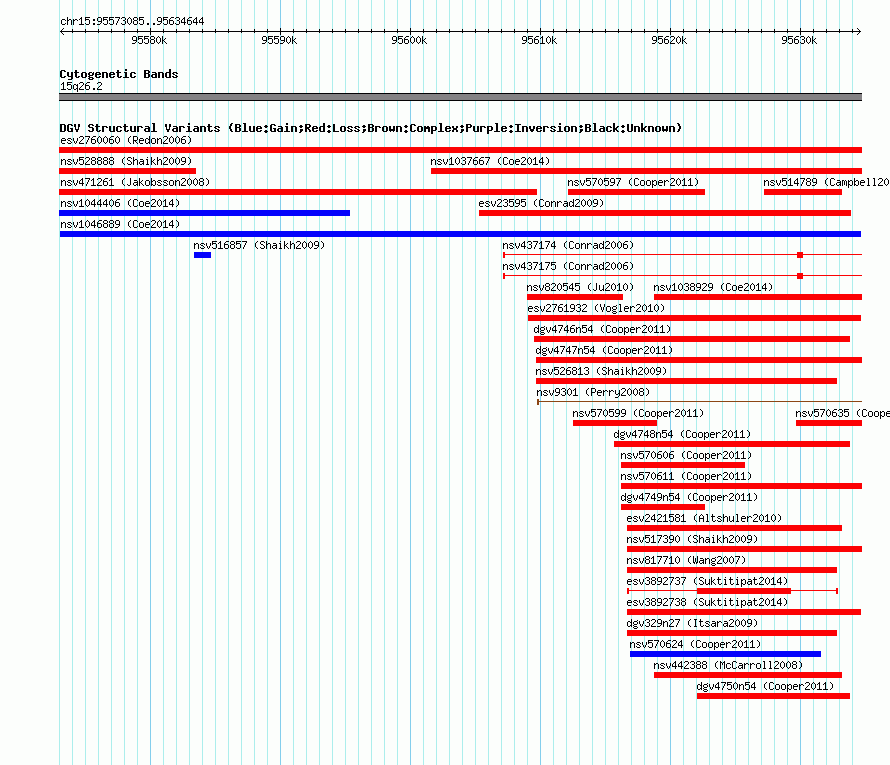Viewport: 890px width, 765px height.
Task: Open nsv442388 (McCarroll2008) variant
Action: pos(728,665)
